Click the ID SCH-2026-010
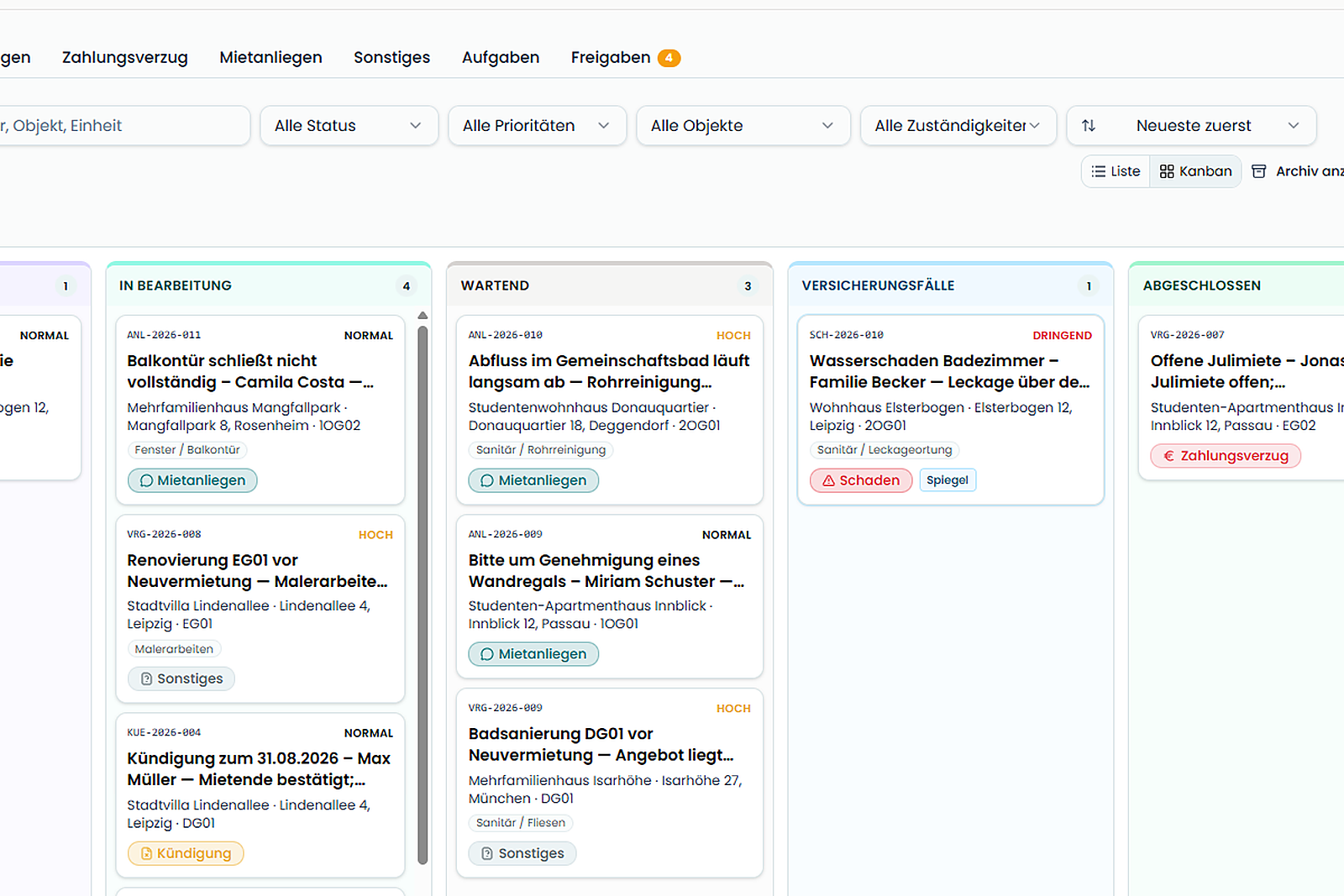Viewport: 1344px width, 896px height. (x=846, y=335)
